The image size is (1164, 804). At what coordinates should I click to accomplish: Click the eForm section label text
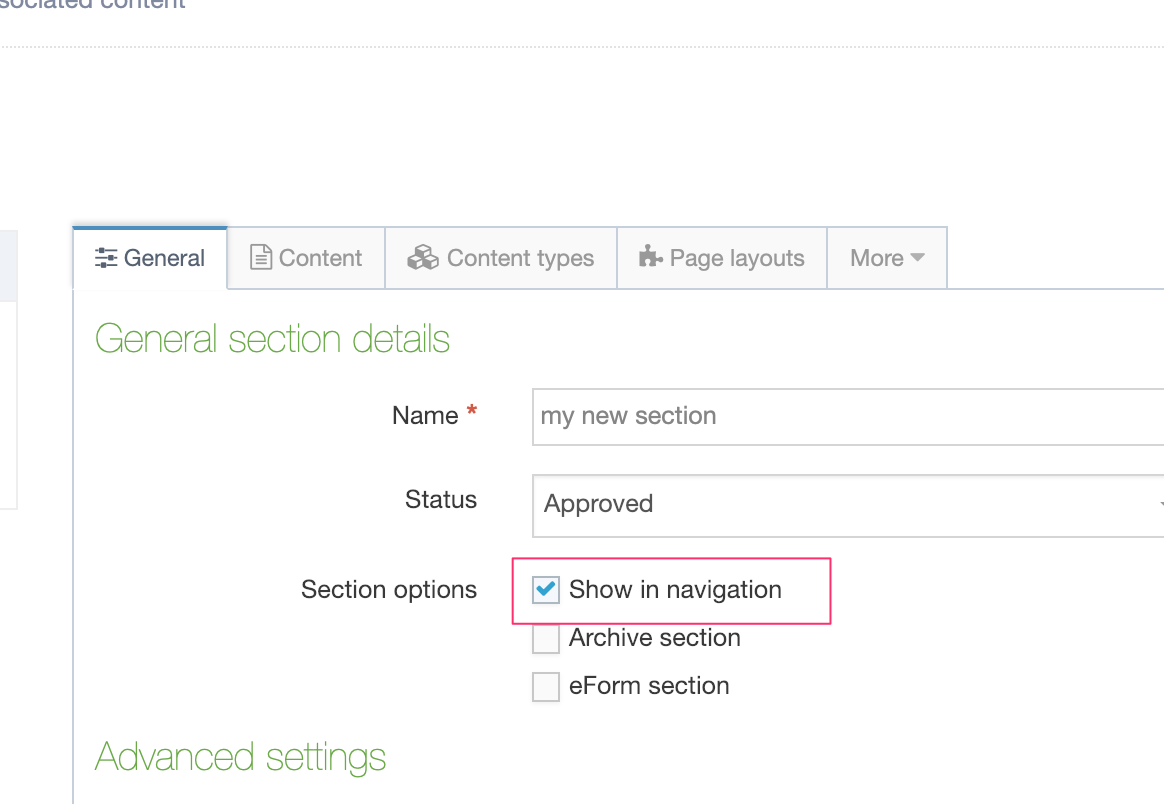coord(649,686)
